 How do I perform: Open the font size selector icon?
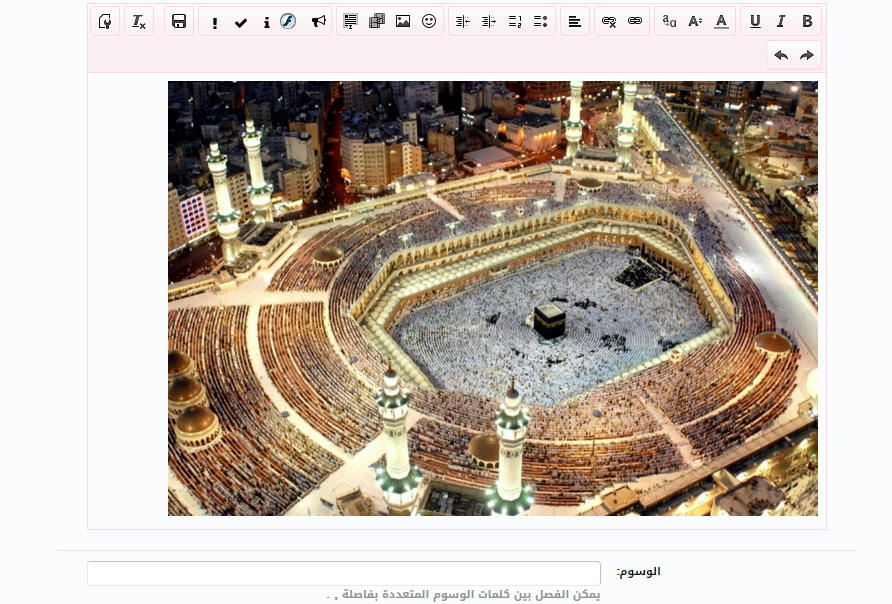coord(695,22)
